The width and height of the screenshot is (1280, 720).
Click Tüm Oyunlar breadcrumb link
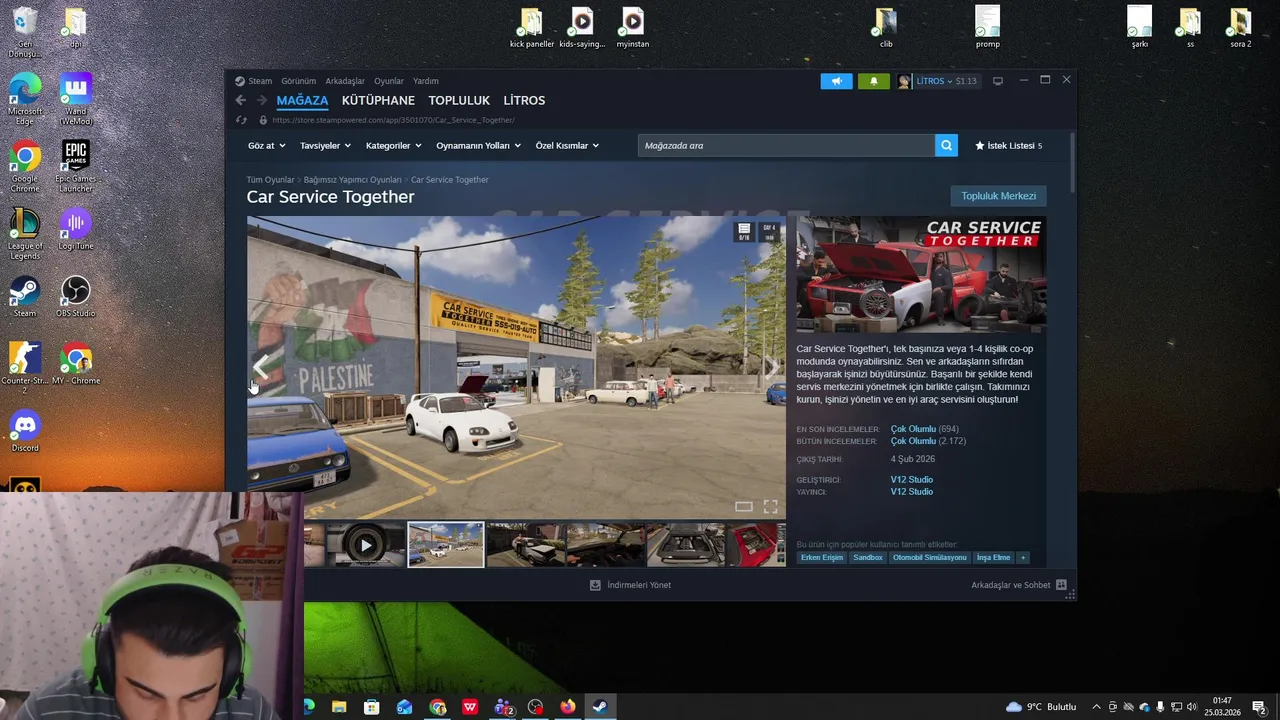click(270, 180)
